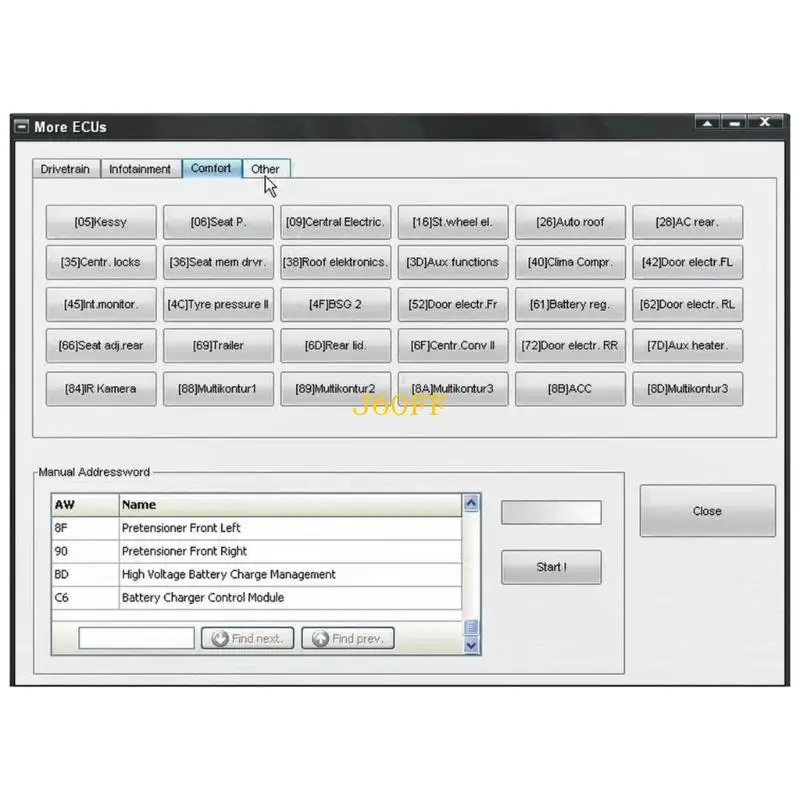The width and height of the screenshot is (800, 800).
Task: Open the [84]IR Kamera module
Action: pyautogui.click(x=100, y=388)
